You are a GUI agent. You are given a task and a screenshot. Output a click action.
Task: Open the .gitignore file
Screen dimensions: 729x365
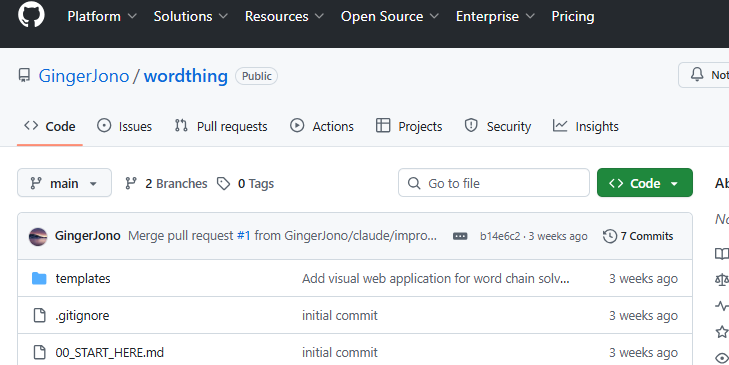pyautogui.click(x=82, y=316)
